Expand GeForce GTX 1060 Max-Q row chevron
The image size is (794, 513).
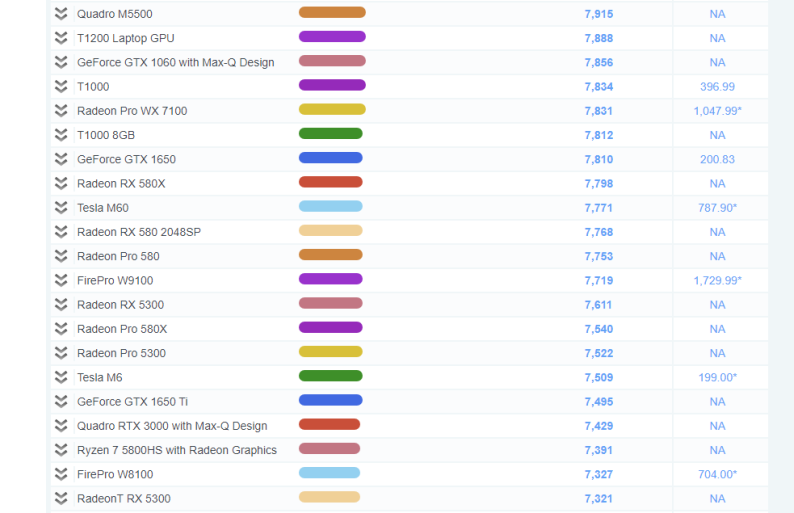61,62
